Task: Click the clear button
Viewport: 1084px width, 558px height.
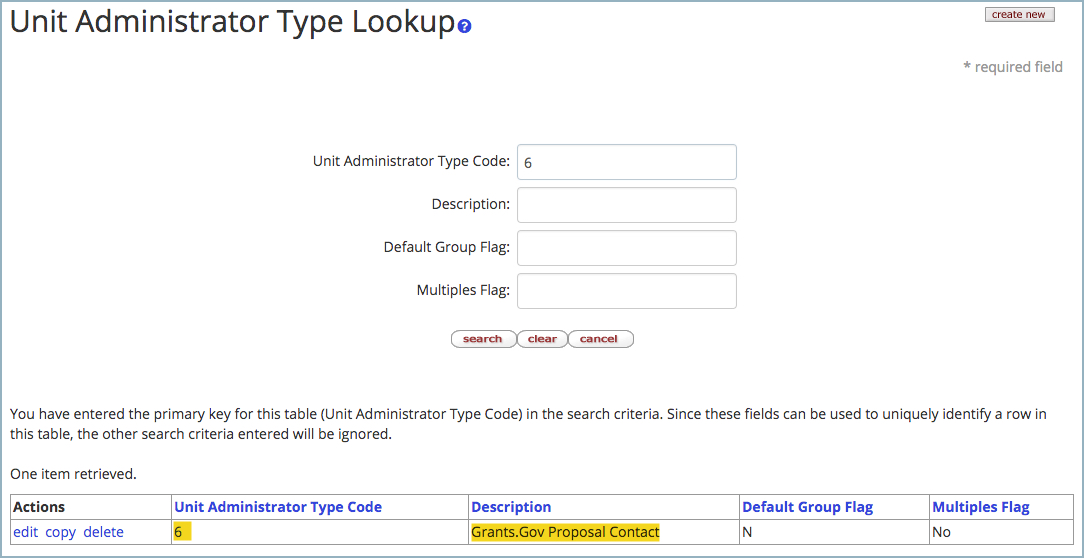Action: 542,339
